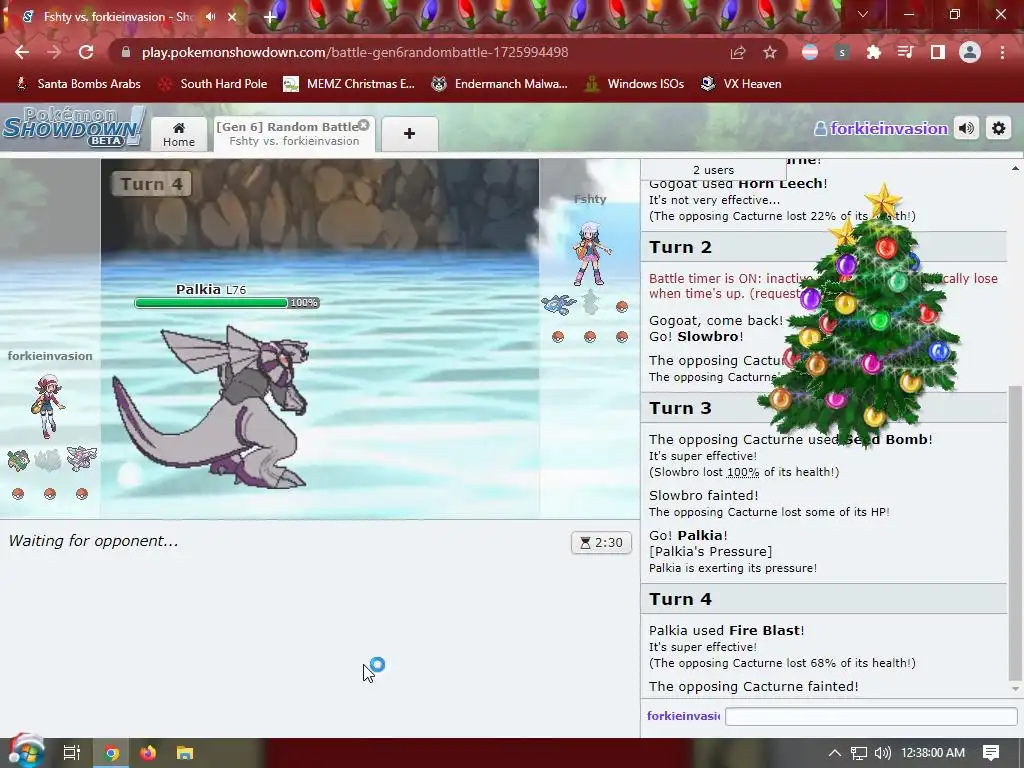Open Windows notification center

click(991, 753)
